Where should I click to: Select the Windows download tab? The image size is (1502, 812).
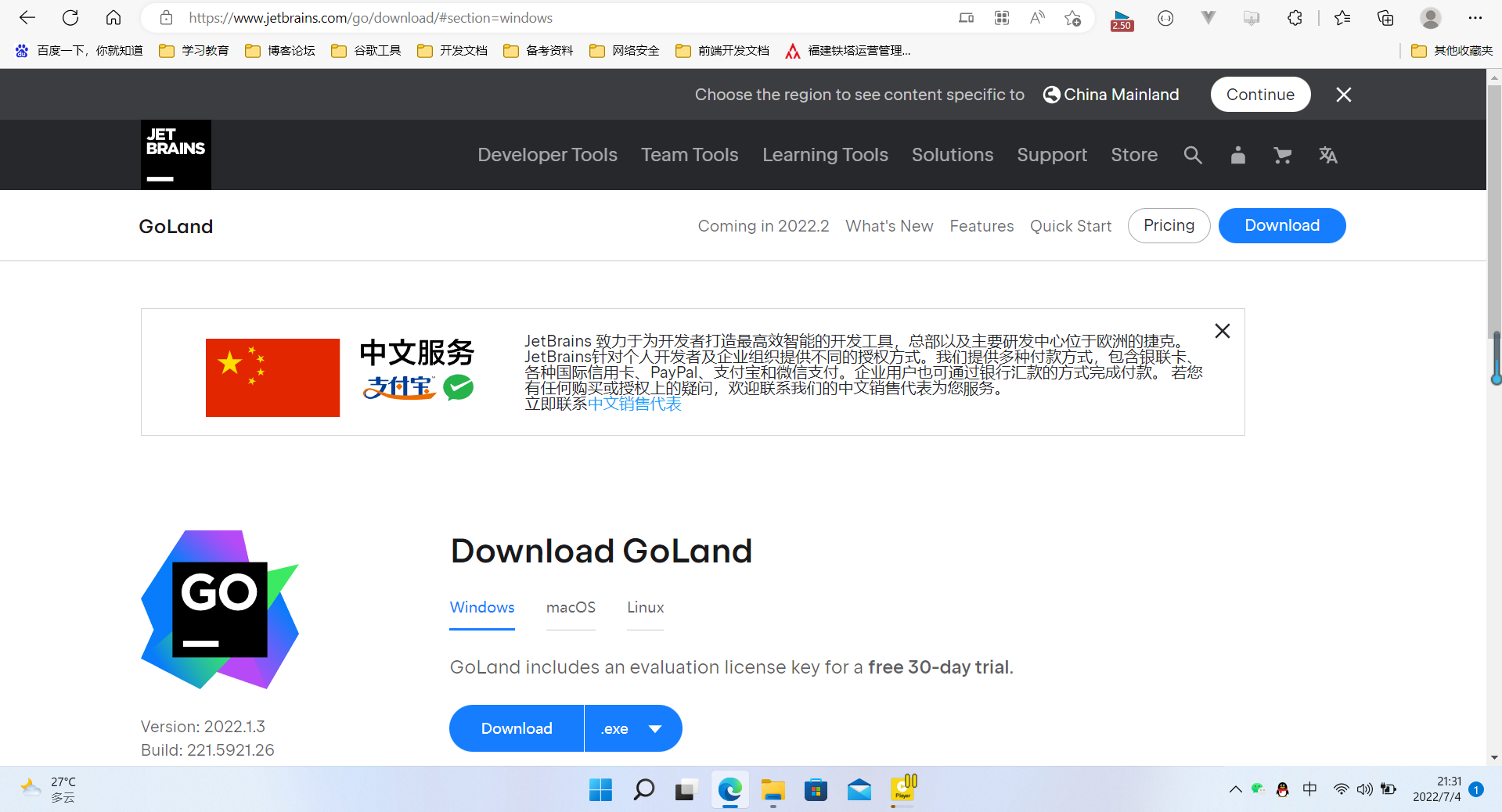click(x=482, y=608)
